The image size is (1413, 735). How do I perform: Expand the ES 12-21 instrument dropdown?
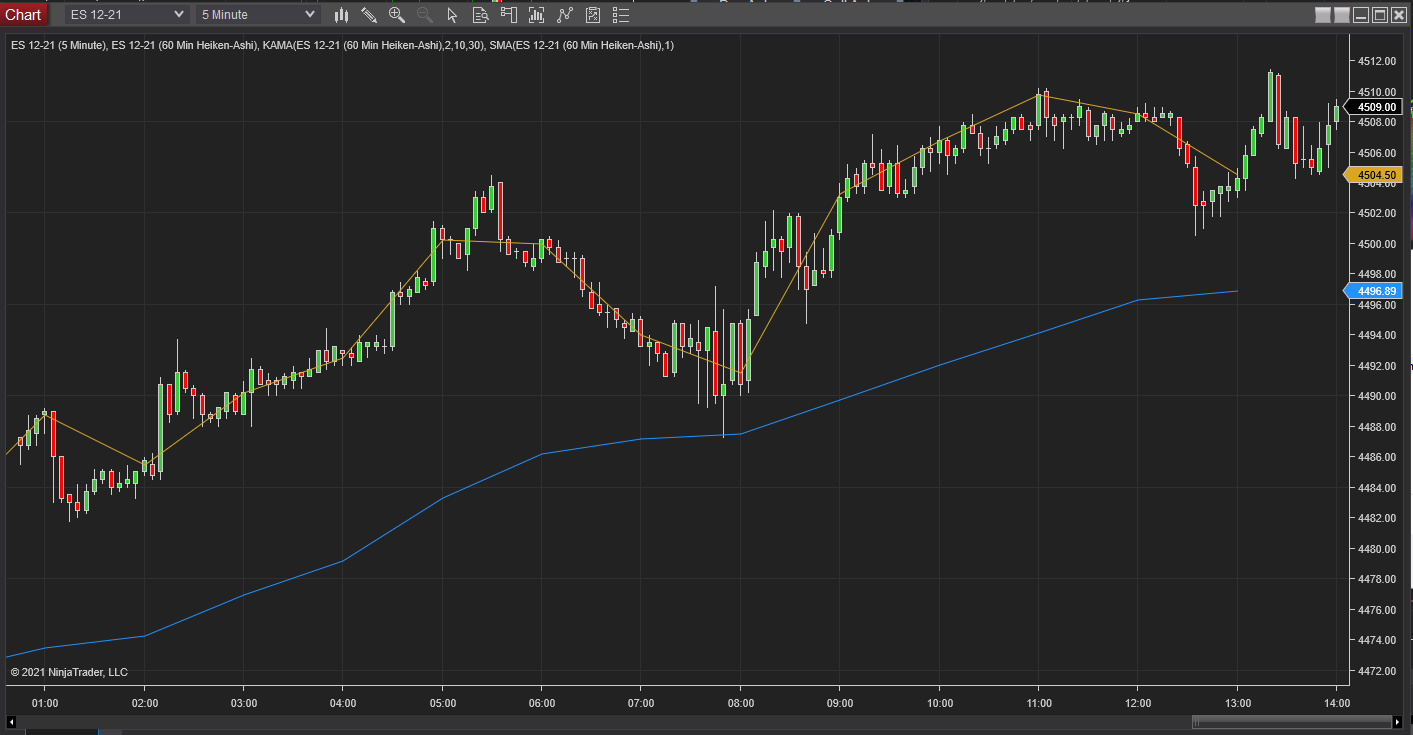(127, 15)
